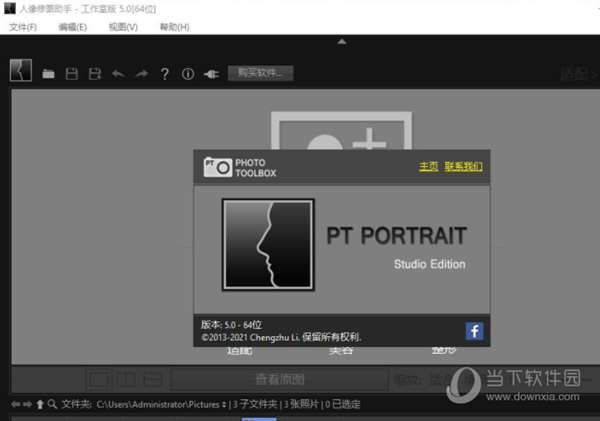Click the PT Portrait face silhouette image
The image size is (600, 421).
click(x=268, y=245)
